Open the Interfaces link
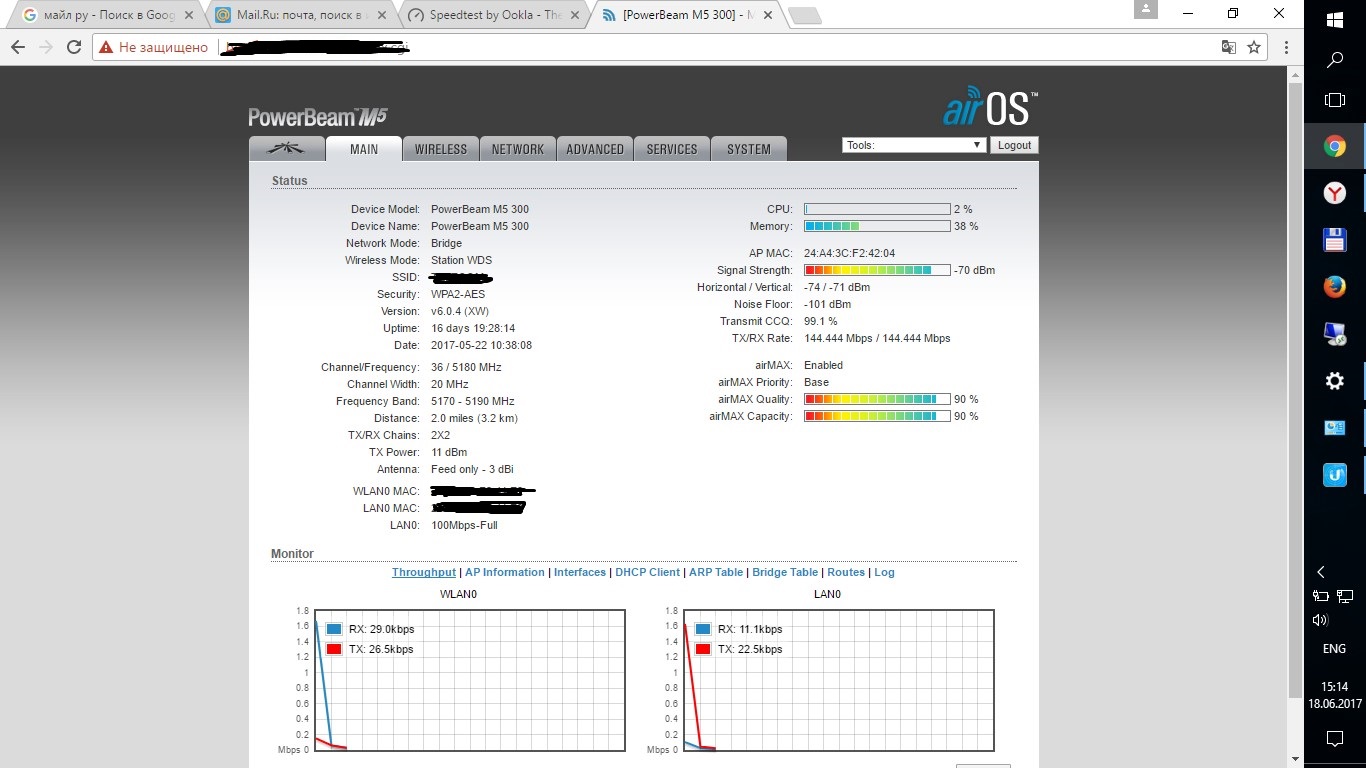Viewport: 1366px width, 768px height. tap(580, 573)
